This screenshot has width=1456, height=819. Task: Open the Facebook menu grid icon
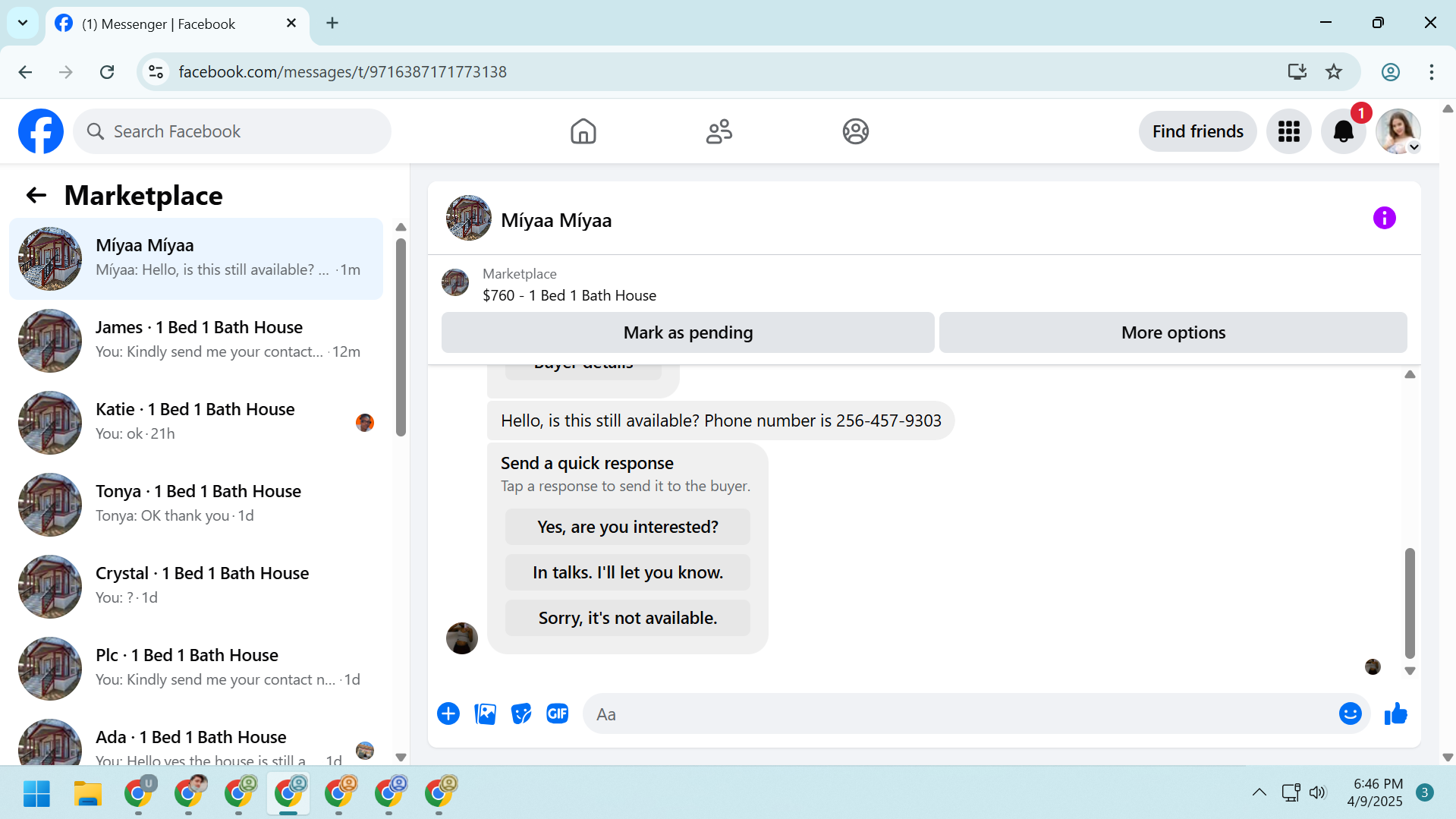click(1288, 131)
